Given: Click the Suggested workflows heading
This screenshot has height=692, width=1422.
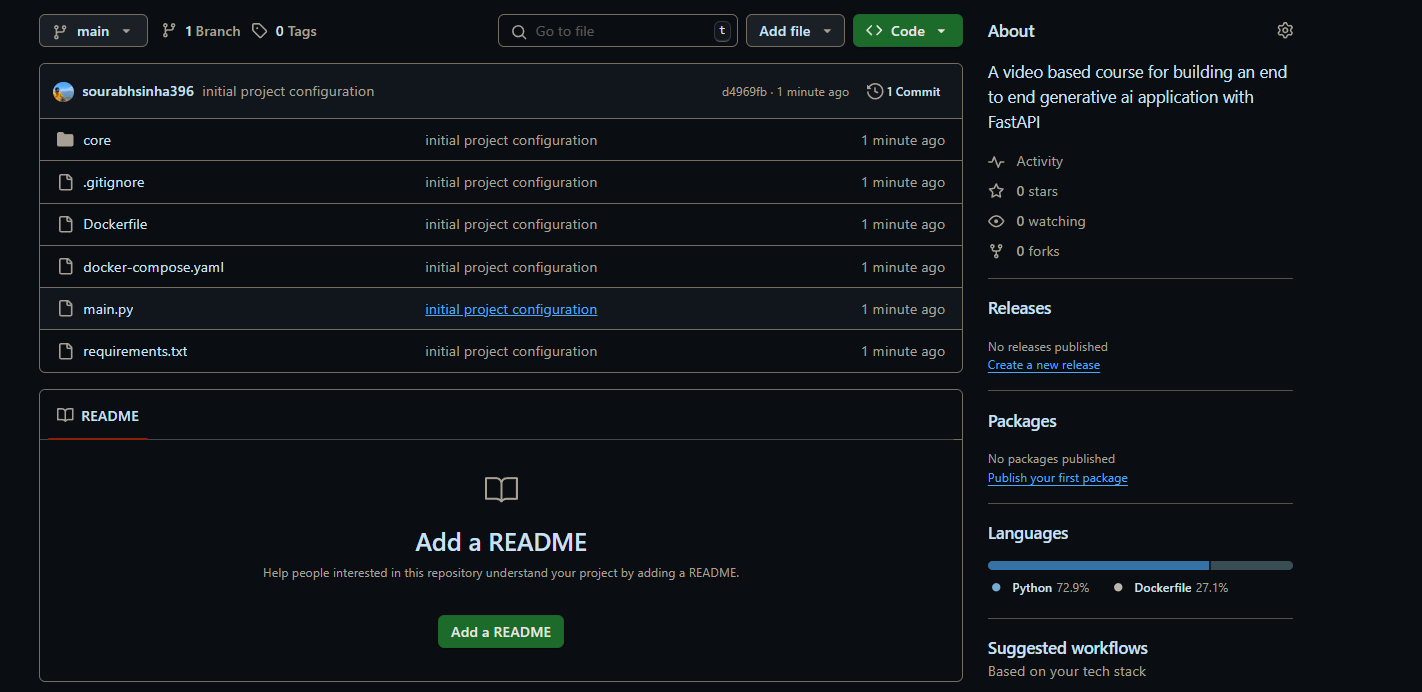Looking at the screenshot, I should tap(1068, 648).
